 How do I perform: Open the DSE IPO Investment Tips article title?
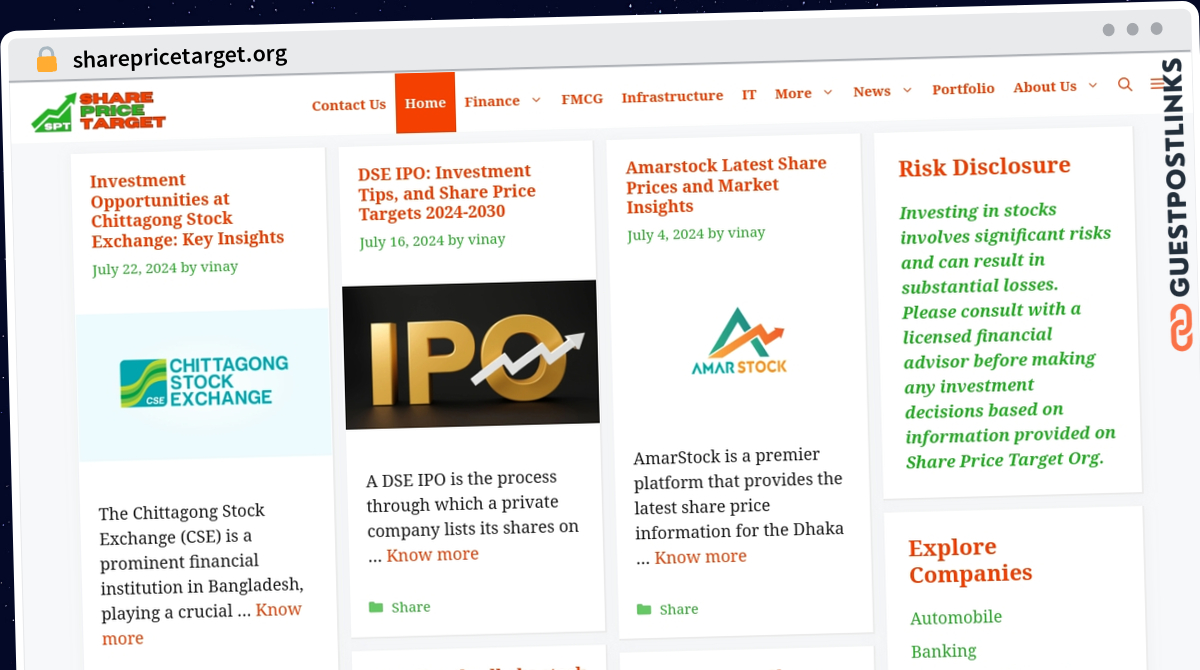click(x=446, y=192)
